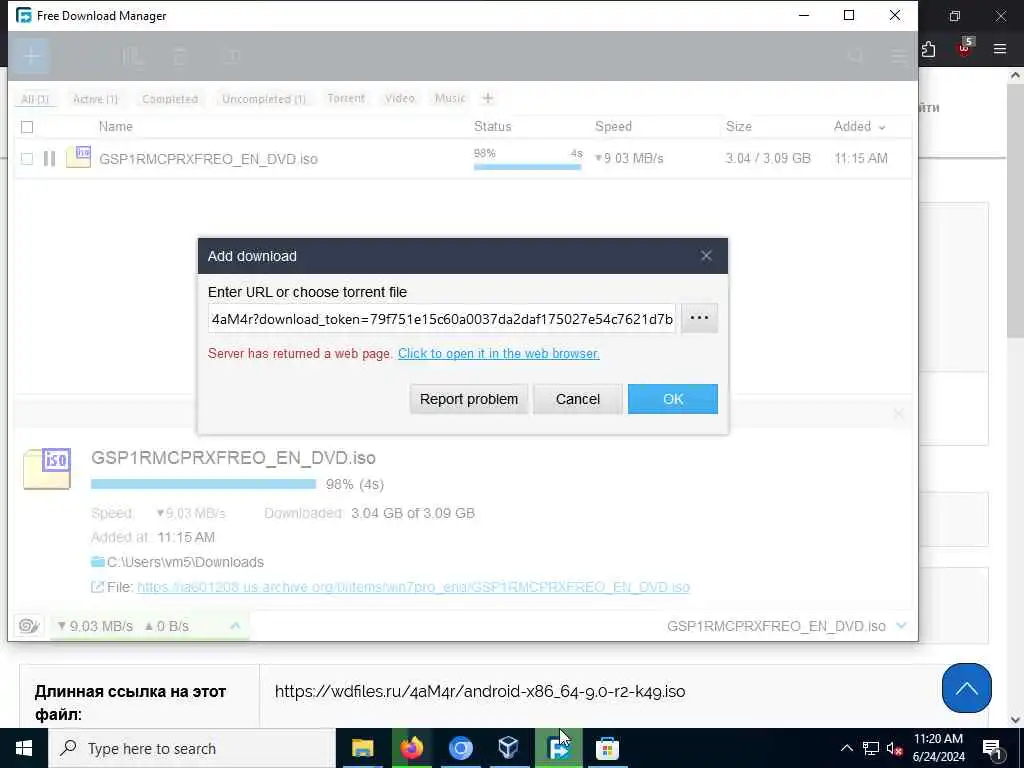
Task: Open File Explorer from taskbar
Action: tap(362, 748)
